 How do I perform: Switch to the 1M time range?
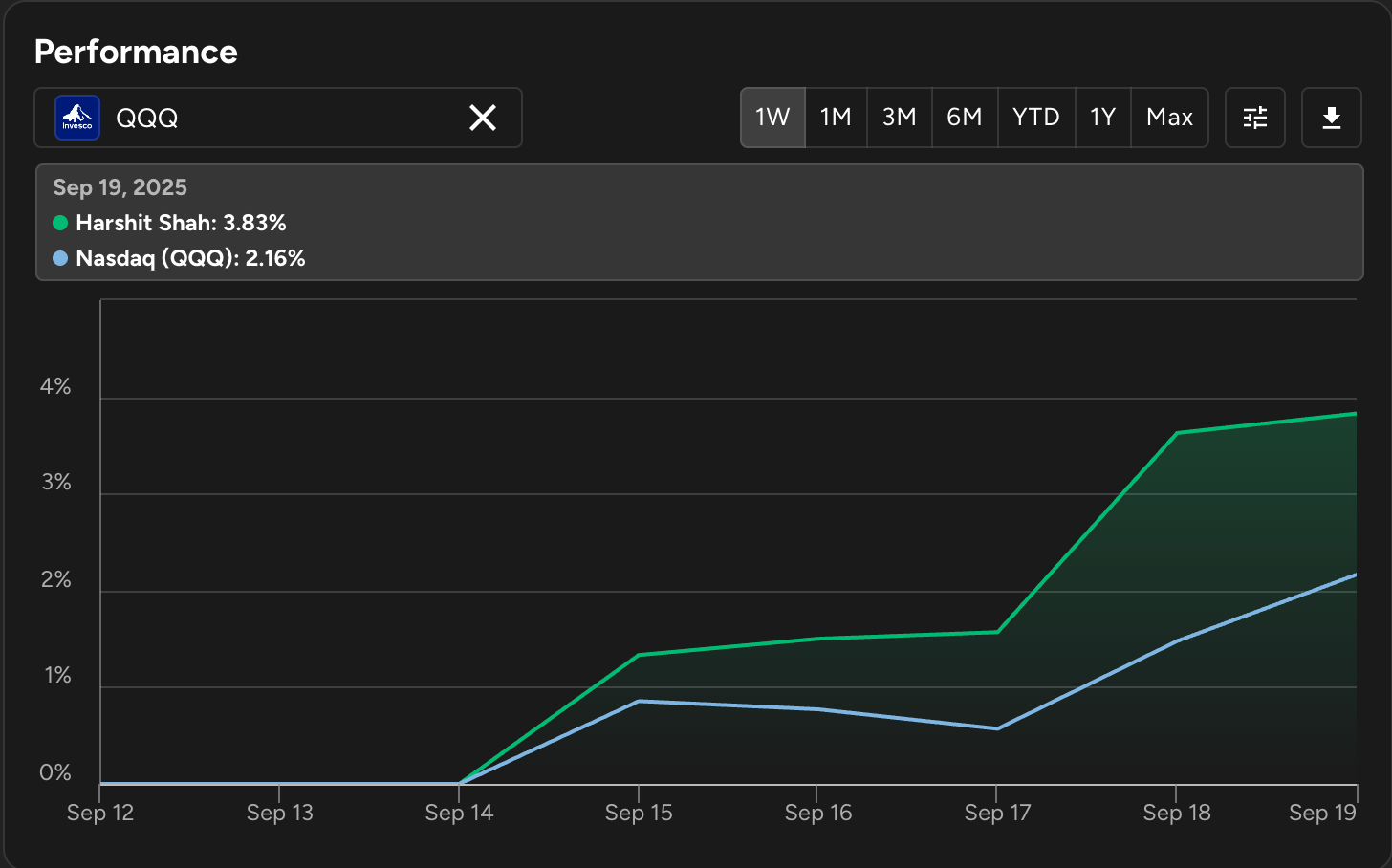point(836,118)
